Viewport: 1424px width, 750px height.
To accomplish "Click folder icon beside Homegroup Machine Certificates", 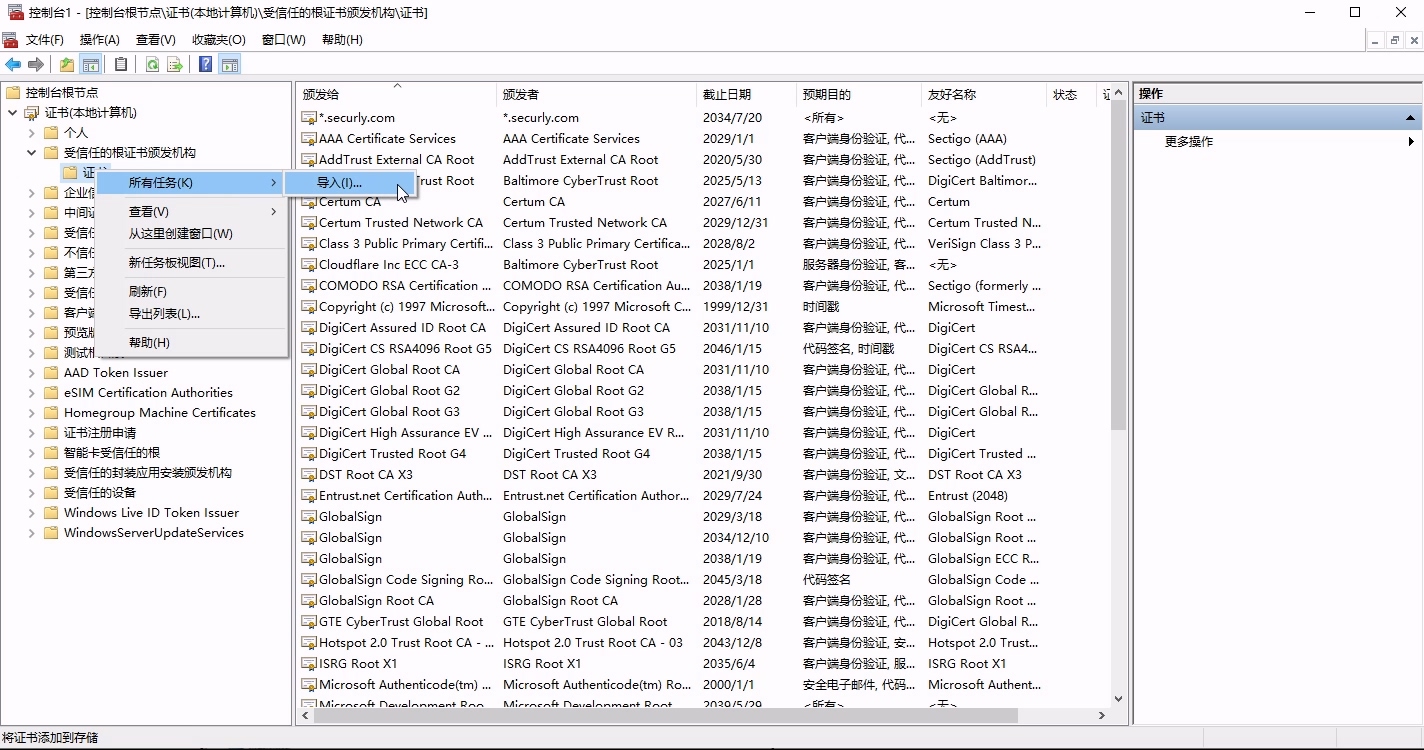I will pyautogui.click(x=51, y=412).
